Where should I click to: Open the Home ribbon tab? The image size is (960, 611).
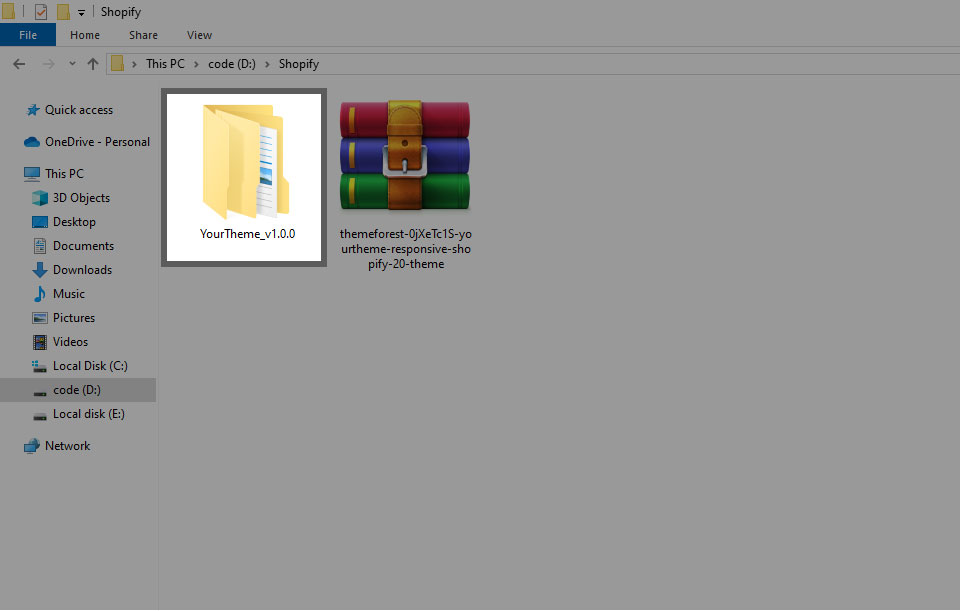84,35
